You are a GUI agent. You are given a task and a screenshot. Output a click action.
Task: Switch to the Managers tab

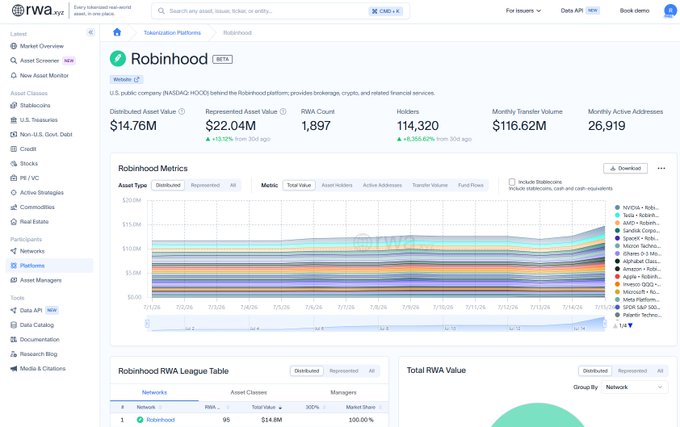[343, 392]
